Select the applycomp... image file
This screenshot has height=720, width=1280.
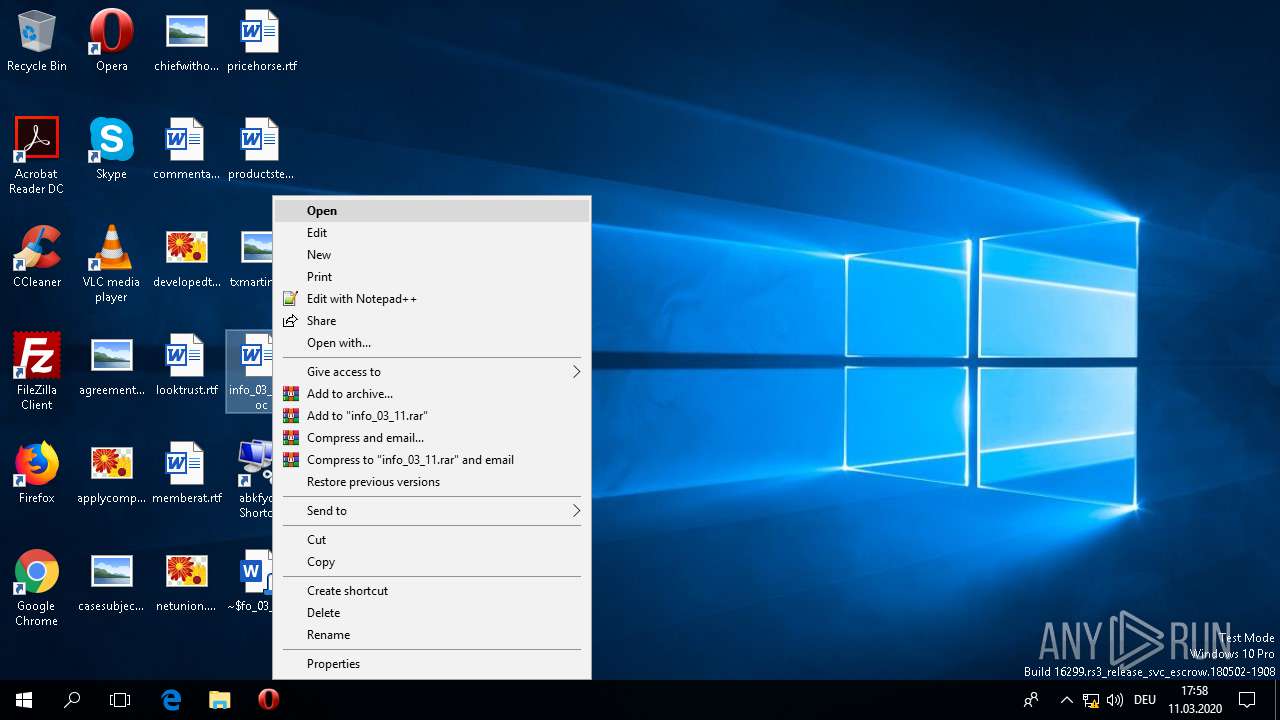click(112, 473)
